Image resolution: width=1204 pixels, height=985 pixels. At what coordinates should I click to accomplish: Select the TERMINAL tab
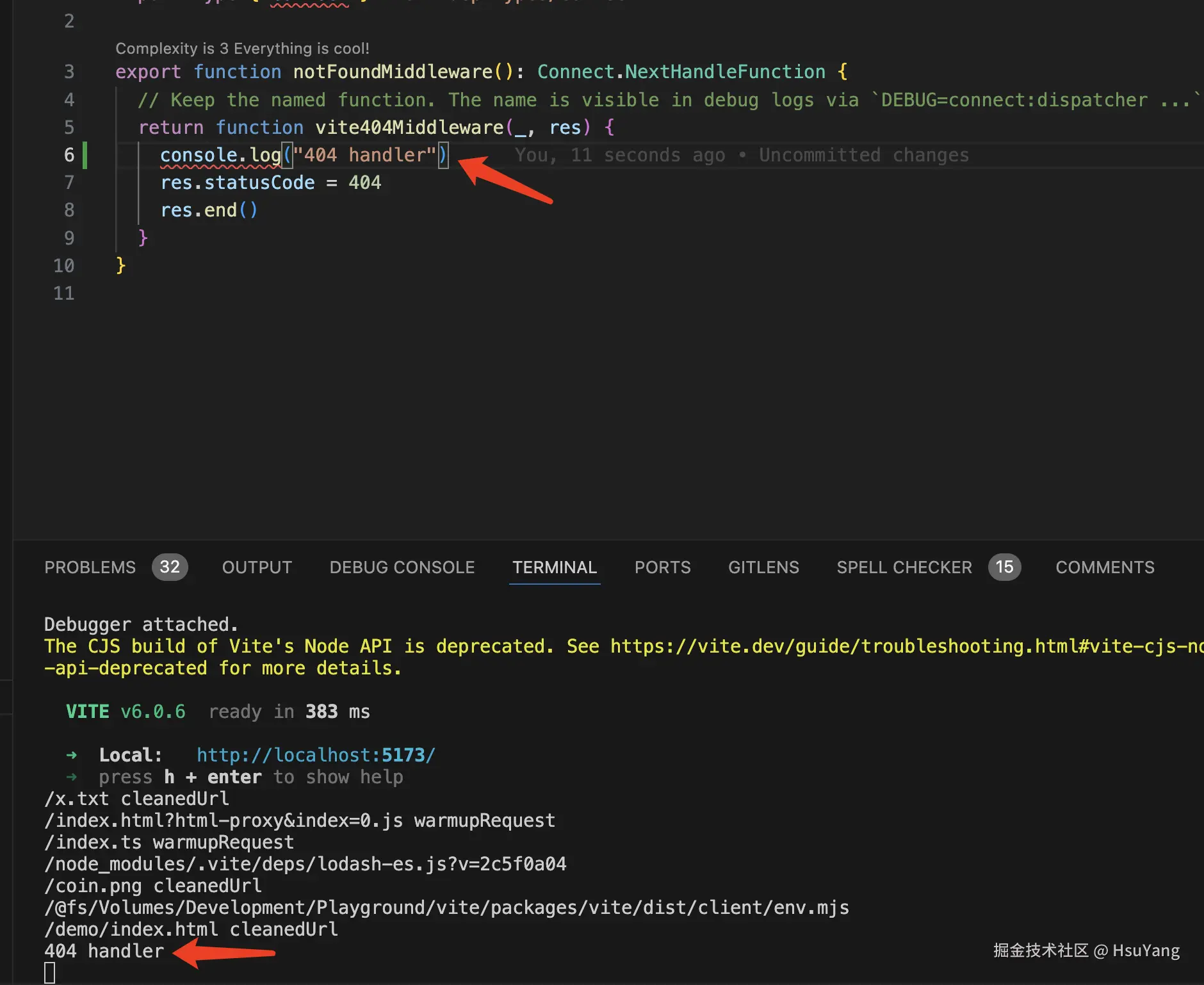click(555, 567)
